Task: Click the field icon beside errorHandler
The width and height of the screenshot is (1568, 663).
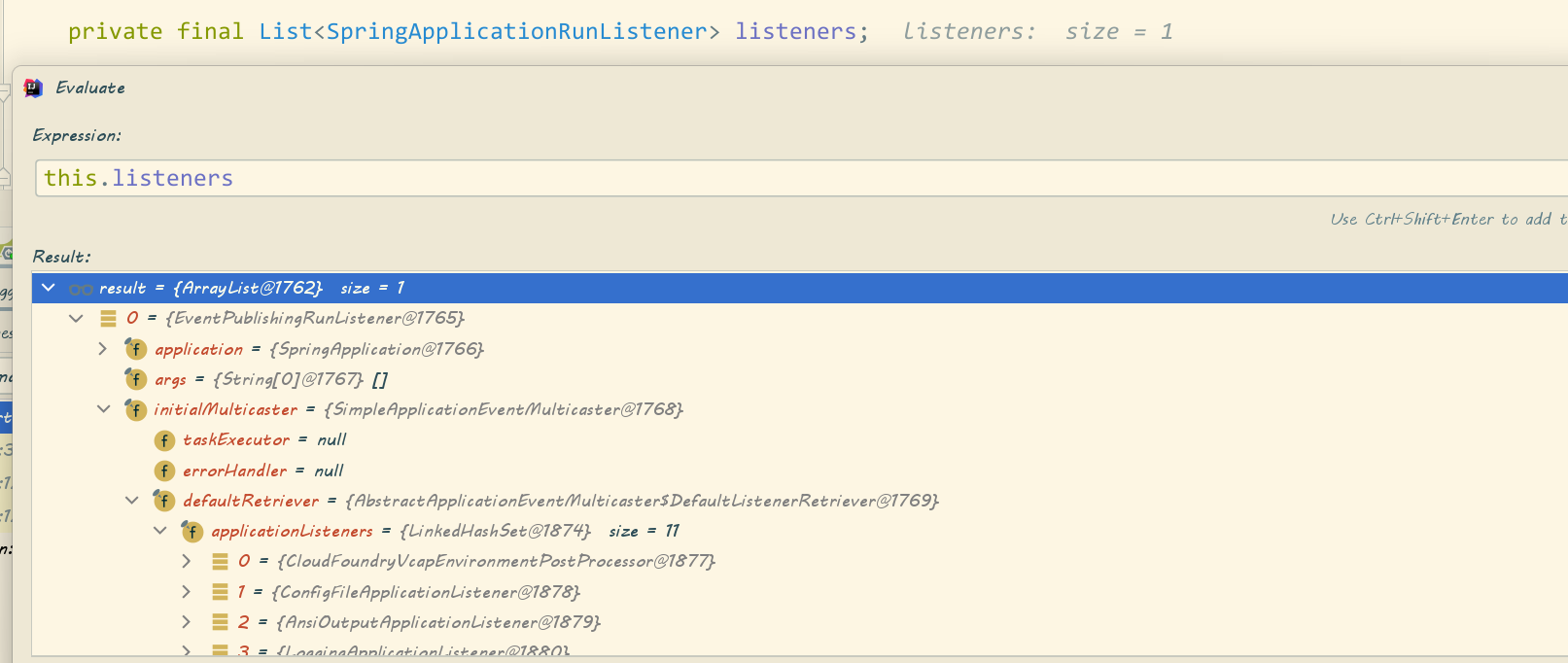Action: click(x=164, y=471)
